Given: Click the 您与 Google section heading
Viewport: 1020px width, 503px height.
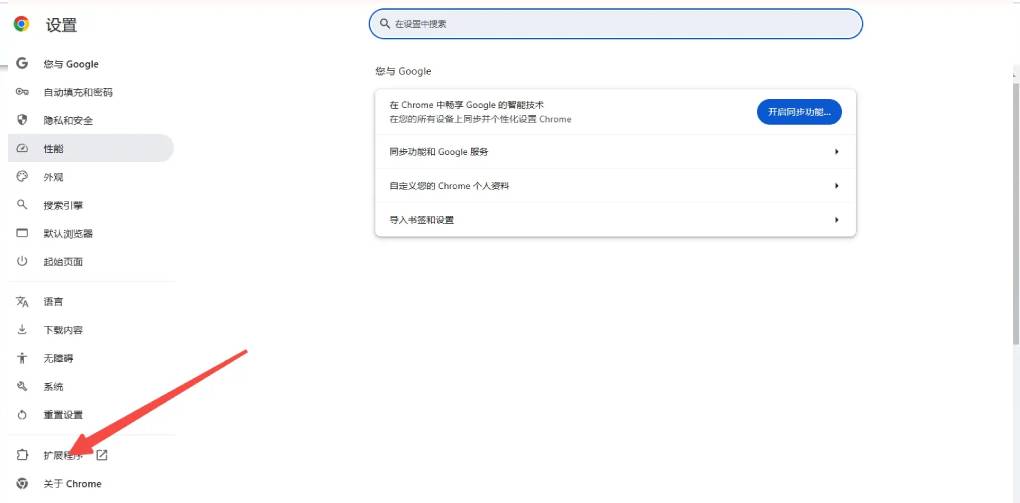Looking at the screenshot, I should pos(403,71).
